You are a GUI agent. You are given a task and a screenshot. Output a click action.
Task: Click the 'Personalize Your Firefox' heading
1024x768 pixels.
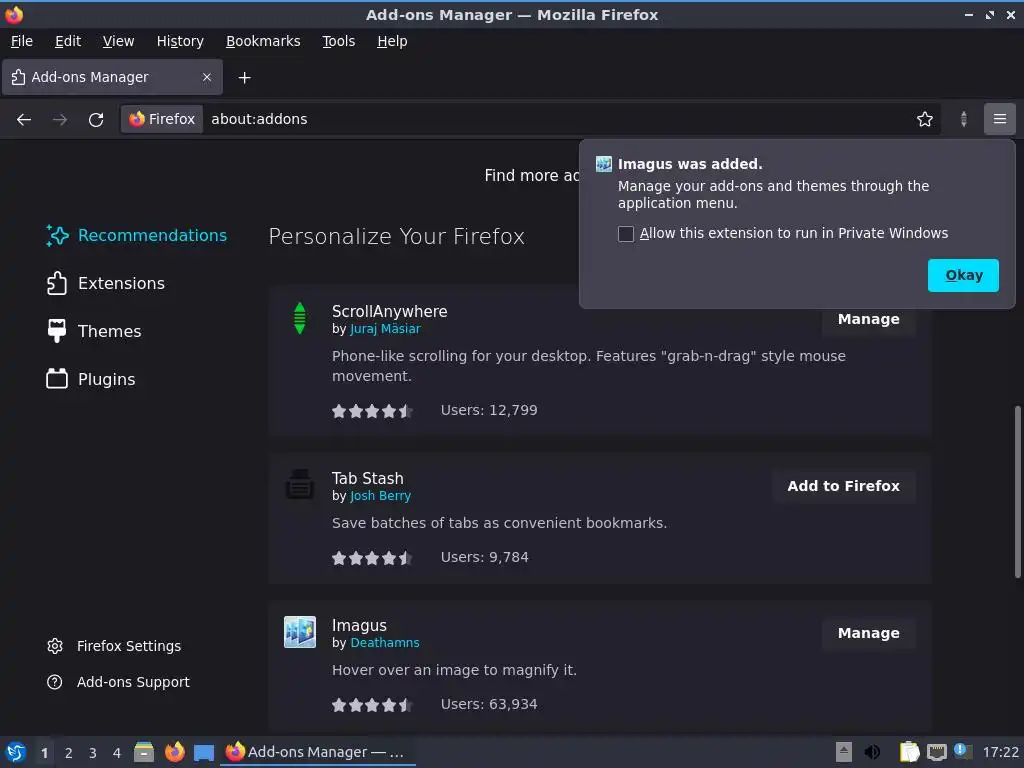point(396,236)
